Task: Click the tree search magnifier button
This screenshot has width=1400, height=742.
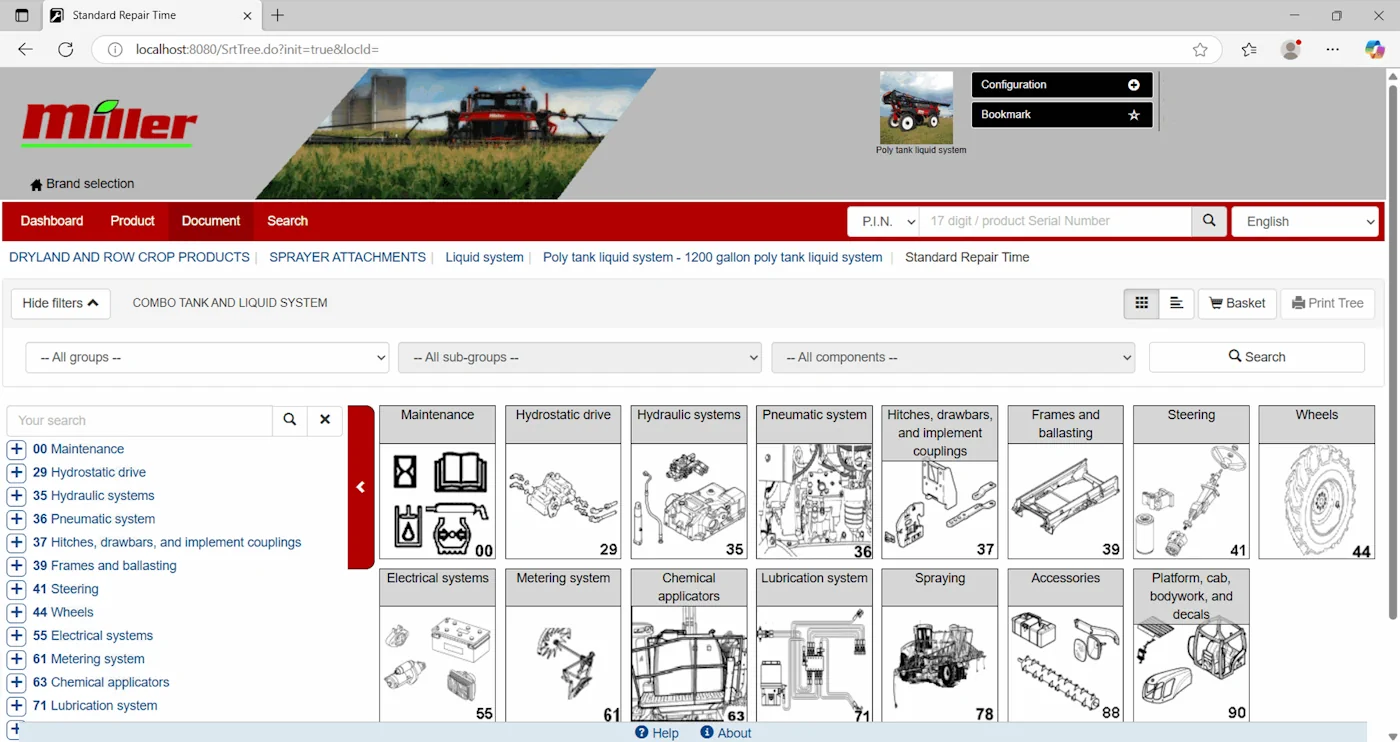Action: (289, 420)
